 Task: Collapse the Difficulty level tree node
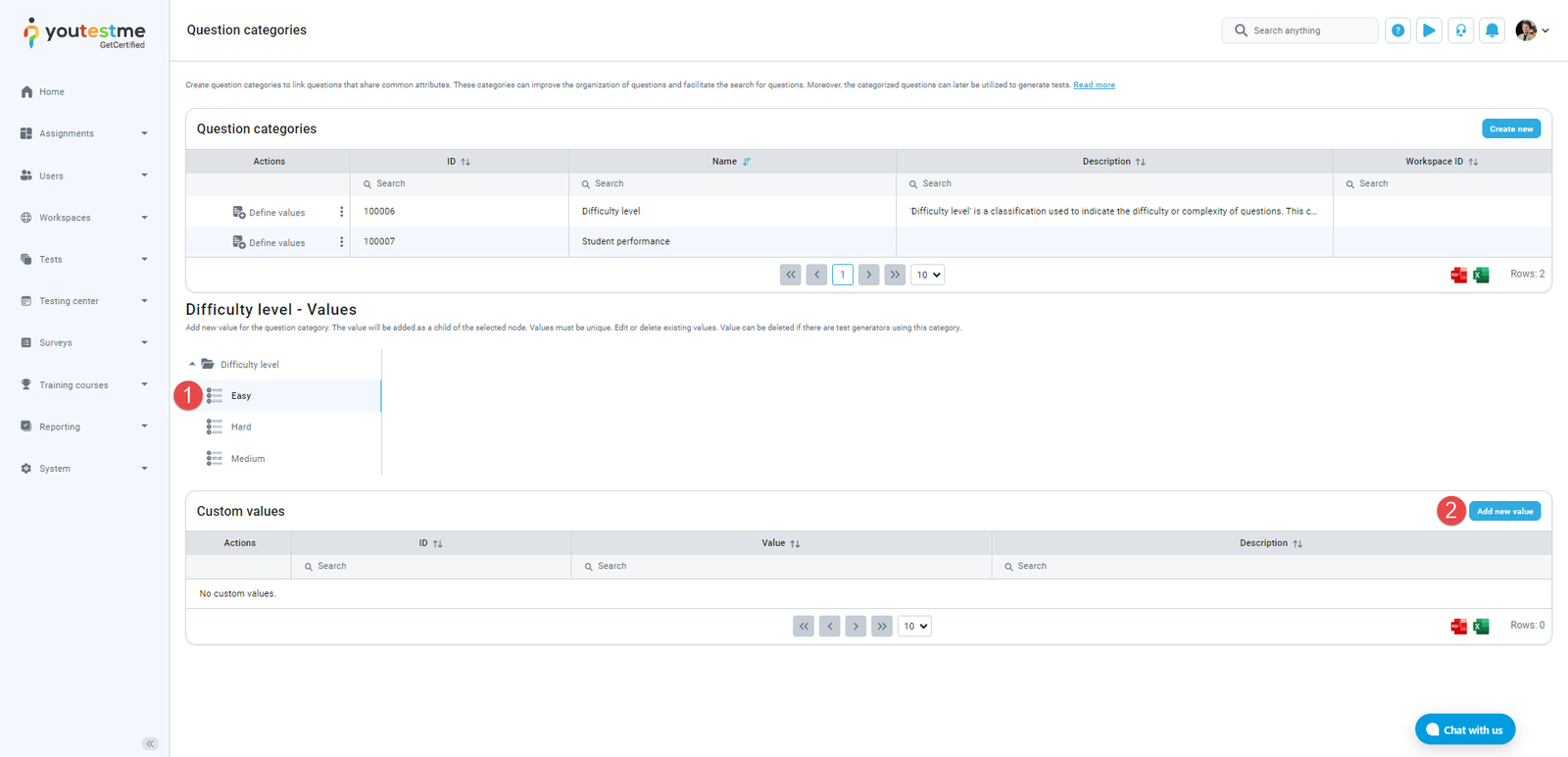pyautogui.click(x=192, y=364)
